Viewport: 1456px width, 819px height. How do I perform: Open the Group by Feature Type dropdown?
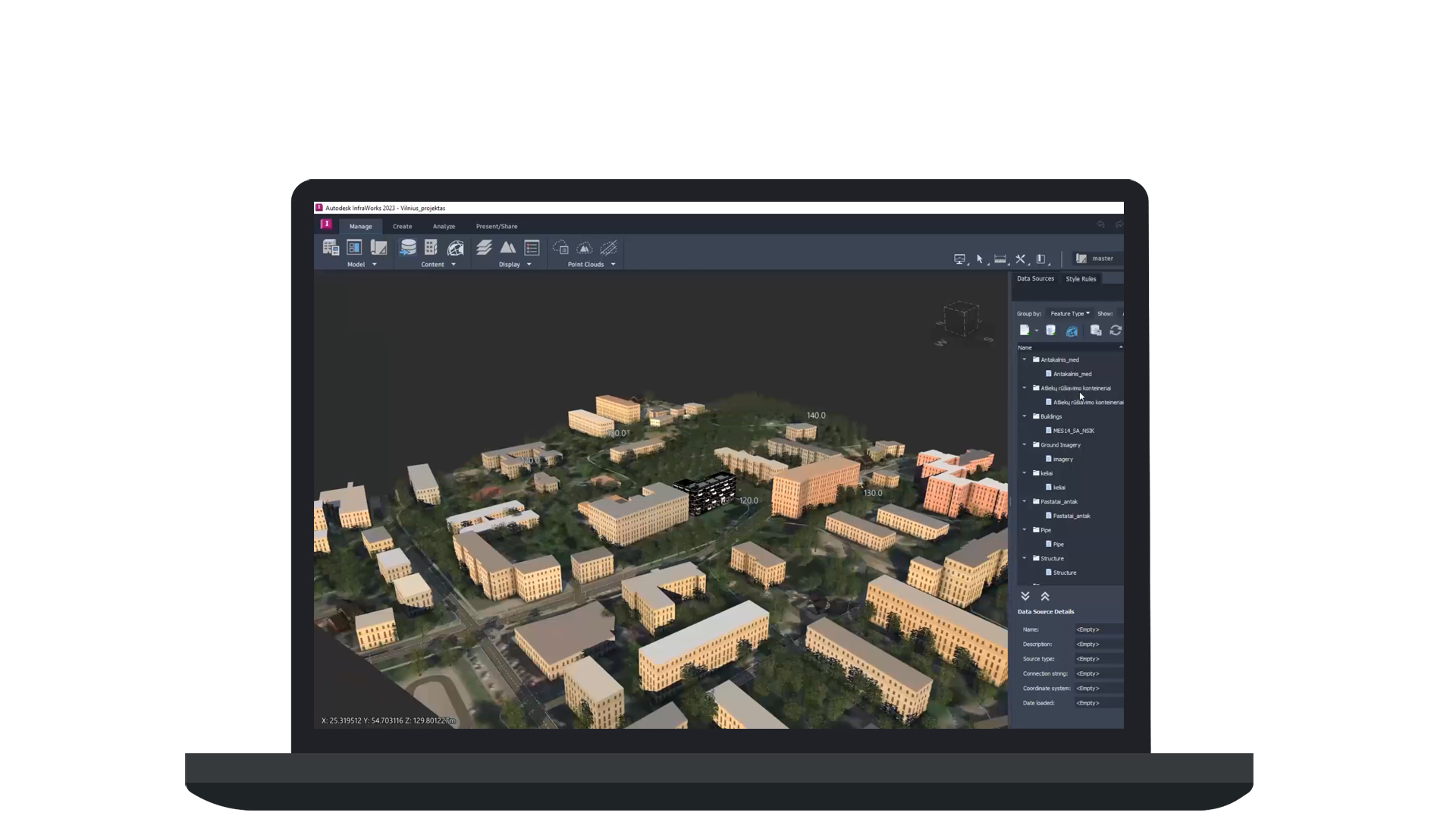coord(1069,314)
